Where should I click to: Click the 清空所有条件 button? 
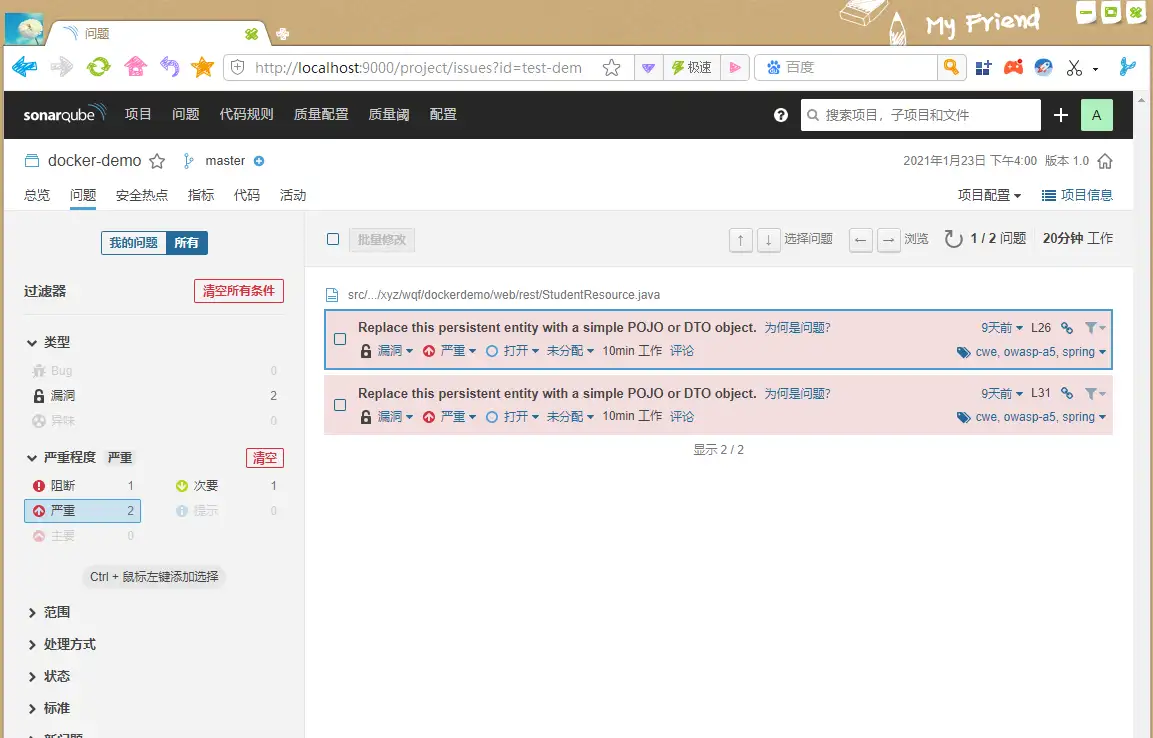(x=239, y=291)
